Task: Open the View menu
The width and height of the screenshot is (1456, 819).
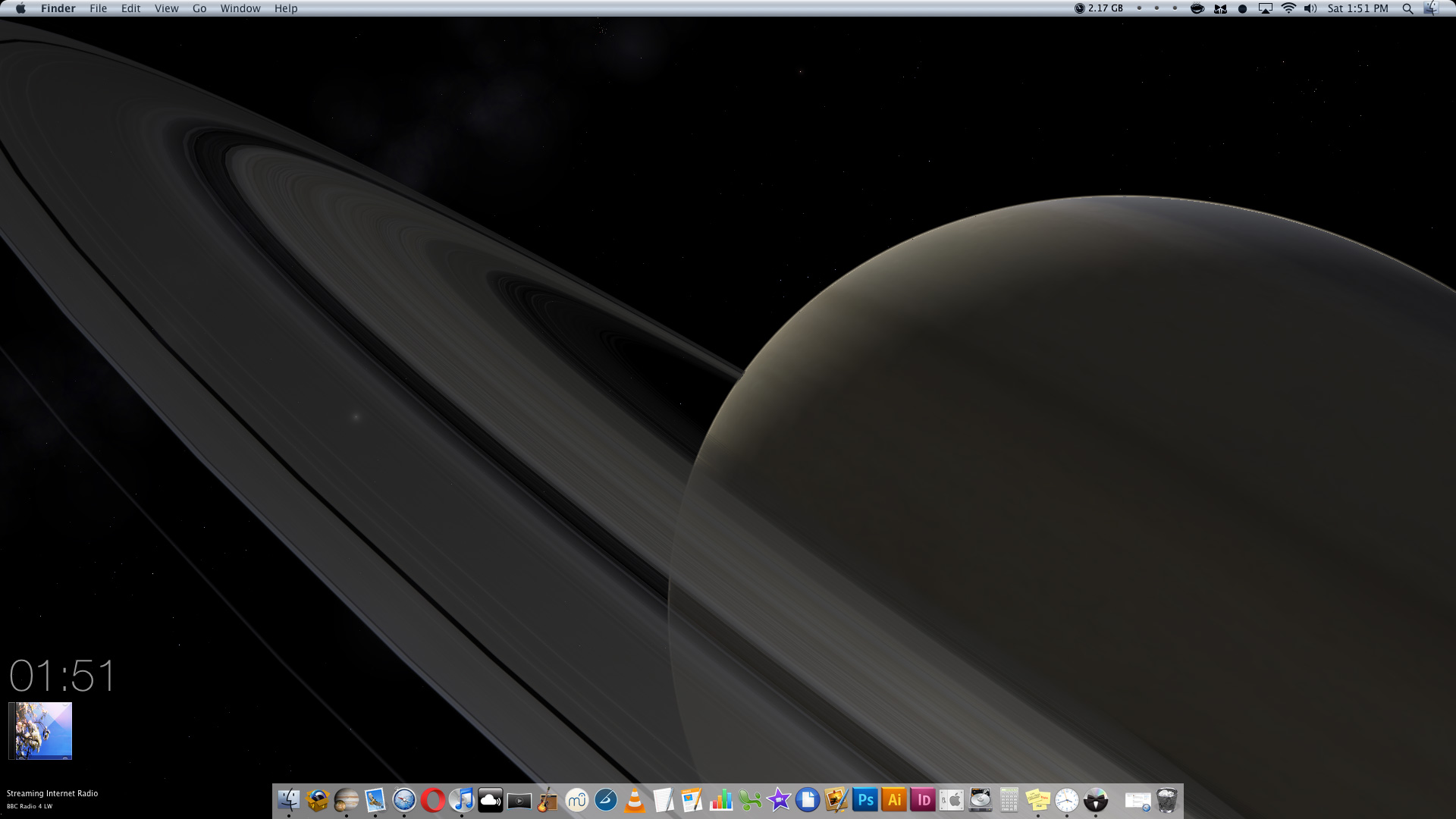Action: tap(167, 8)
